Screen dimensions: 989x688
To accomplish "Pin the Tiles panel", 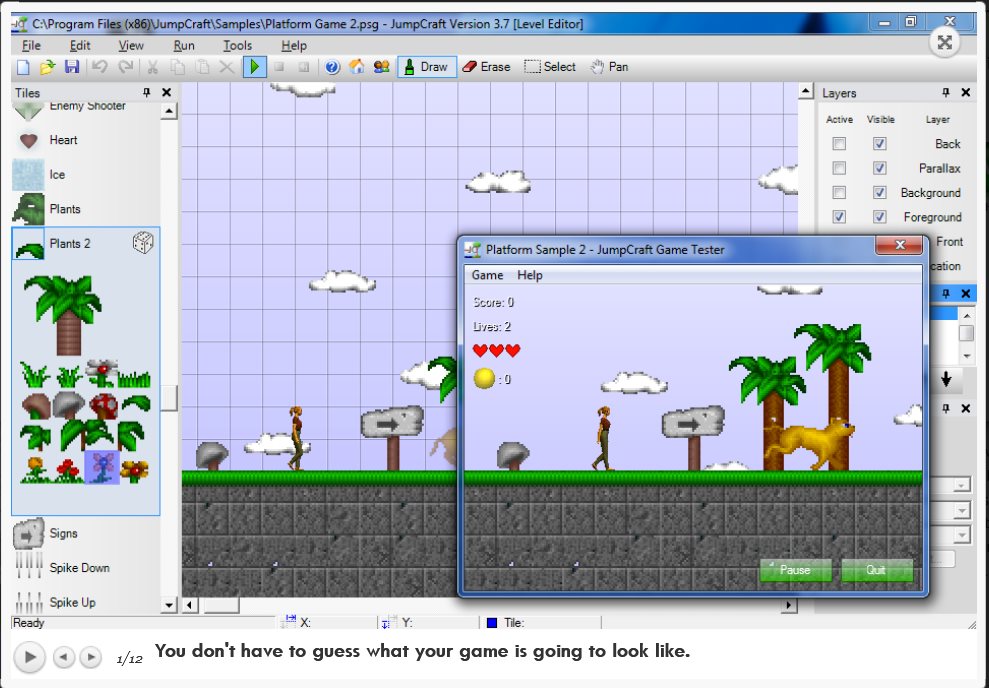I will pyautogui.click(x=147, y=93).
